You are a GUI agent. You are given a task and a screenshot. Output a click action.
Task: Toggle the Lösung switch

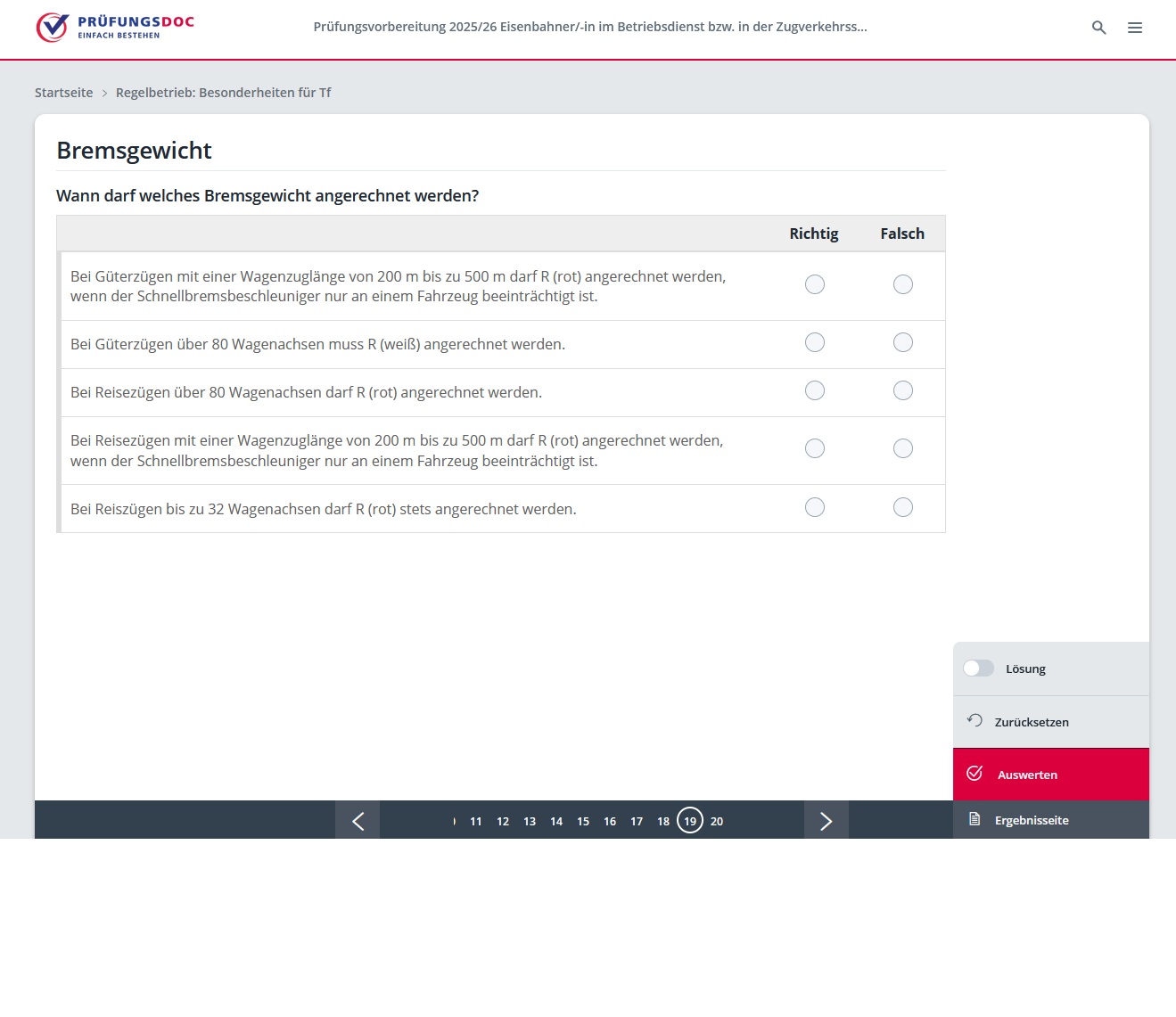[x=978, y=668]
